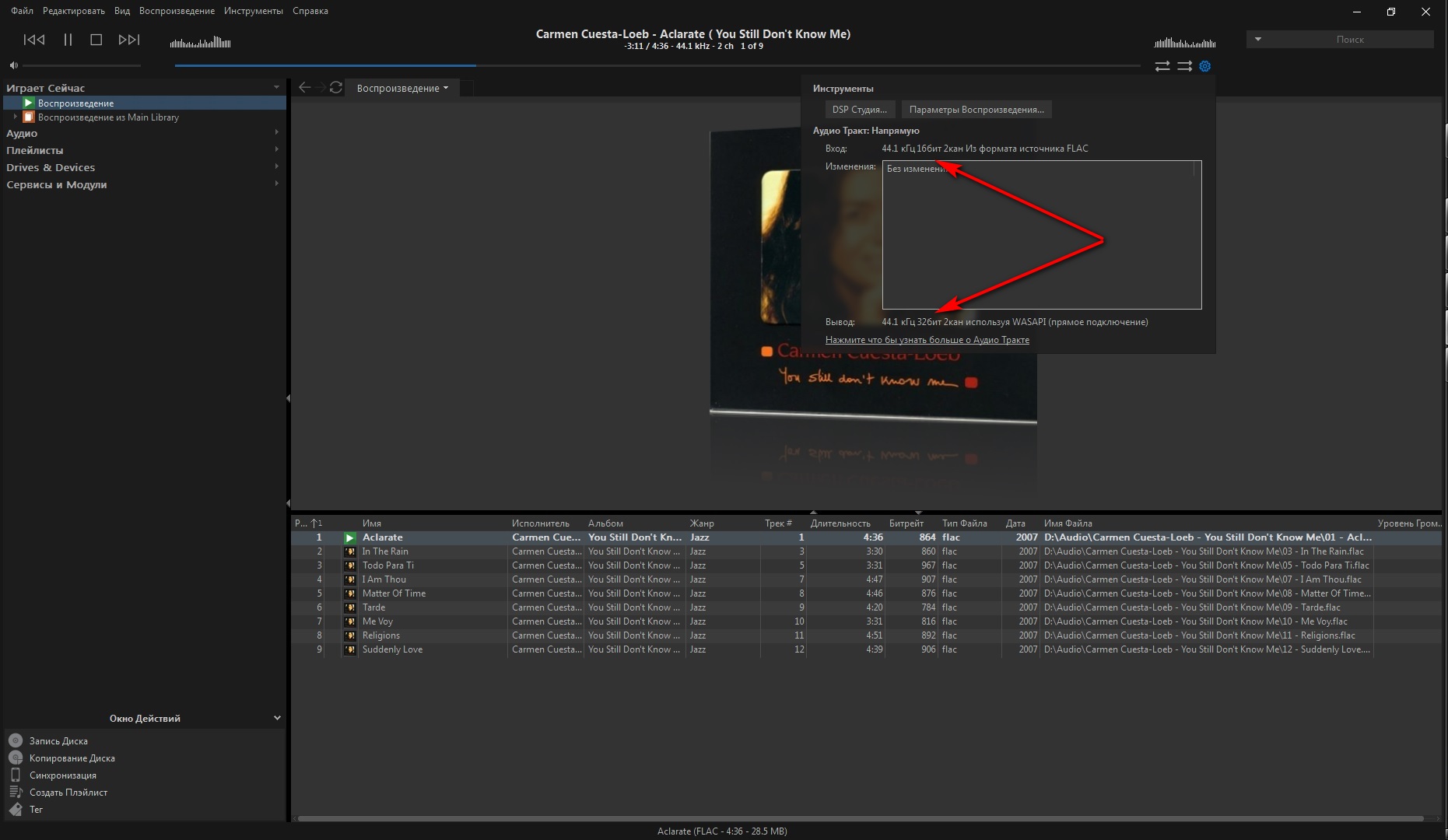Select Воспроизведение in Playing Now tree

point(145,103)
